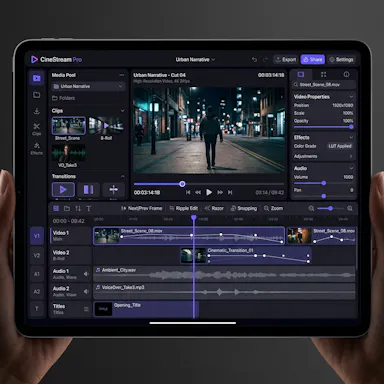Open the Clips scissors tool in sidebar
The image size is (384, 384).
[37, 129]
